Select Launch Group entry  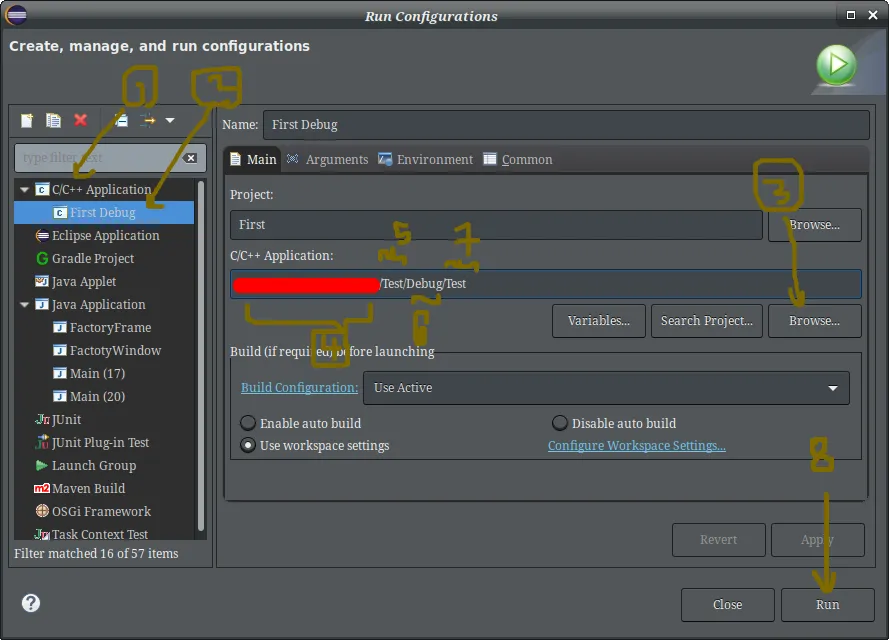coord(86,465)
